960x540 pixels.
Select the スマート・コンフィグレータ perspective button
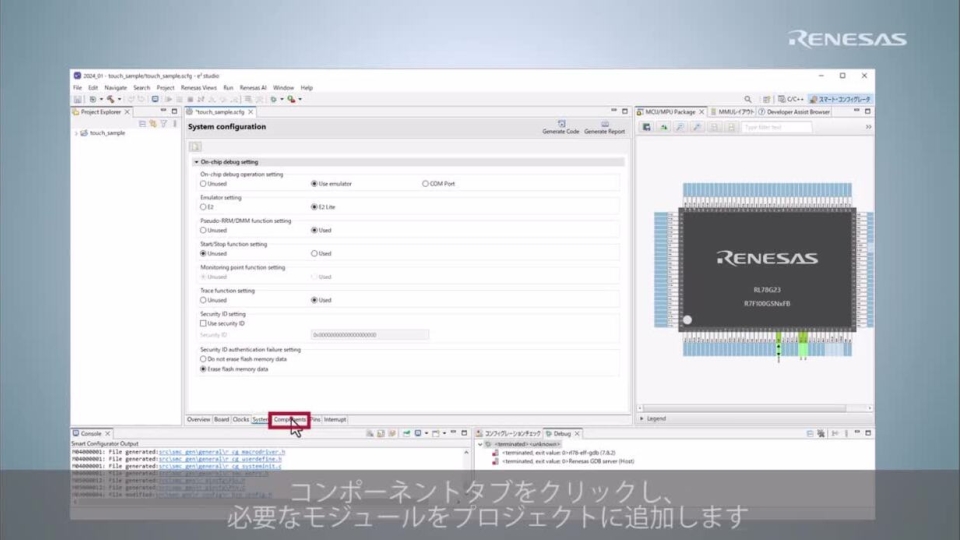(x=839, y=99)
